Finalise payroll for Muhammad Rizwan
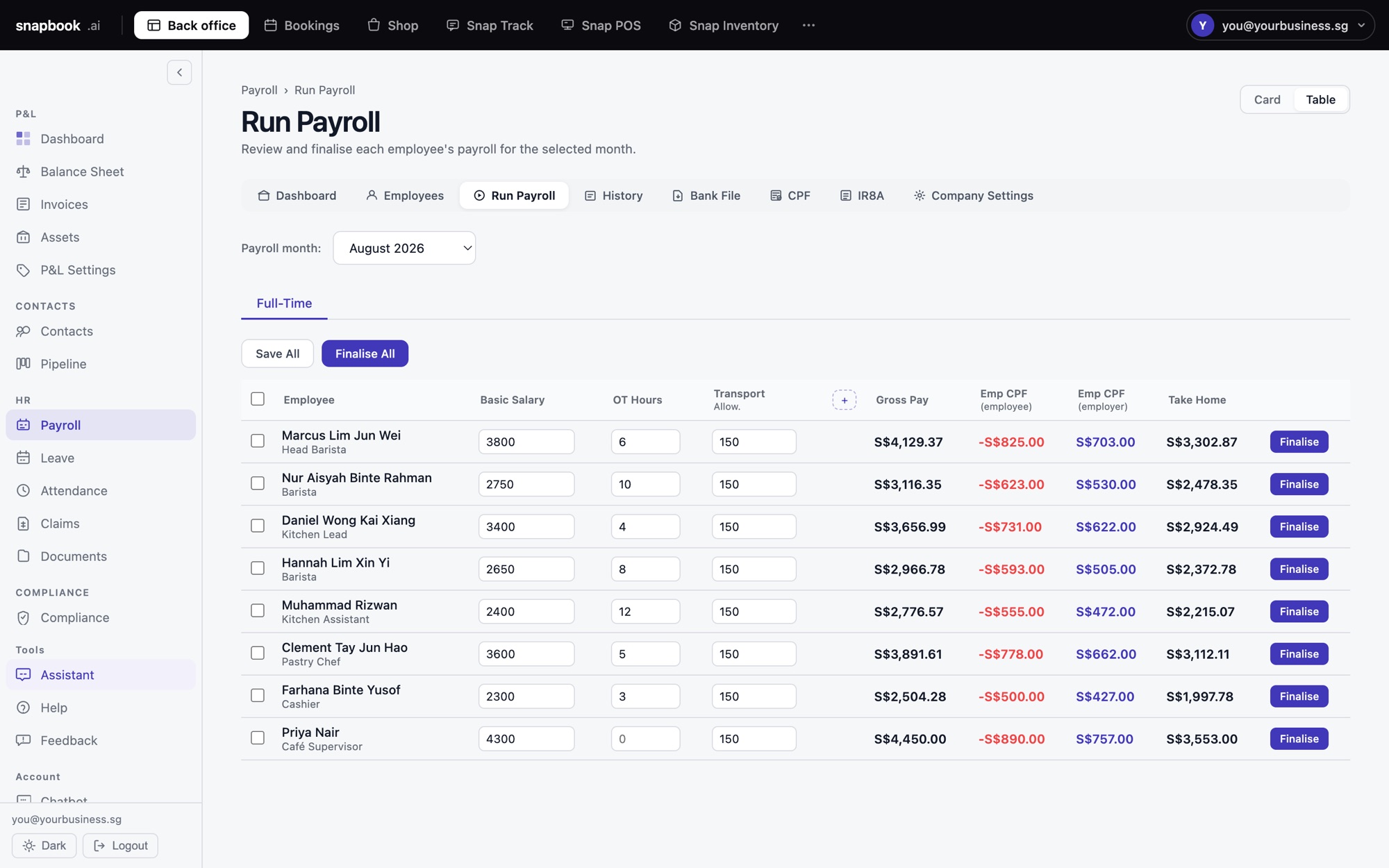The image size is (1389, 868). pos(1299,611)
